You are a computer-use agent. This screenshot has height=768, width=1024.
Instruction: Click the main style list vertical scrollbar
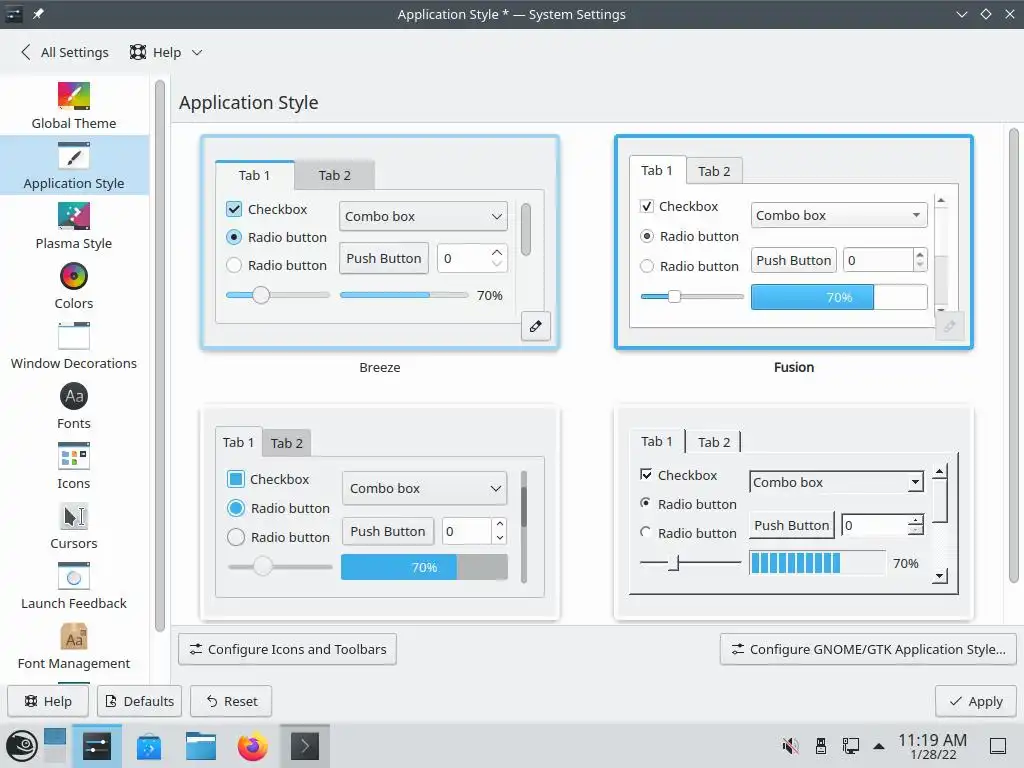(1013, 356)
